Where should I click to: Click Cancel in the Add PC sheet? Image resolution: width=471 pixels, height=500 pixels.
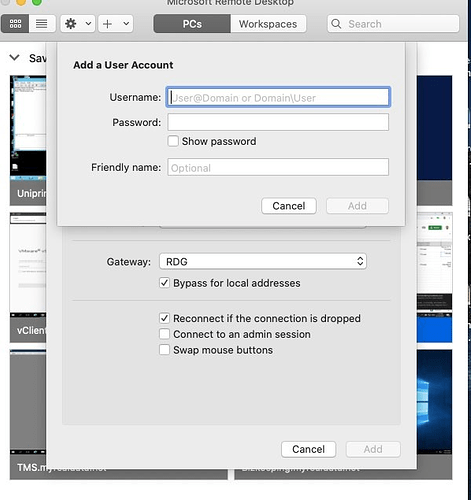tap(308, 449)
